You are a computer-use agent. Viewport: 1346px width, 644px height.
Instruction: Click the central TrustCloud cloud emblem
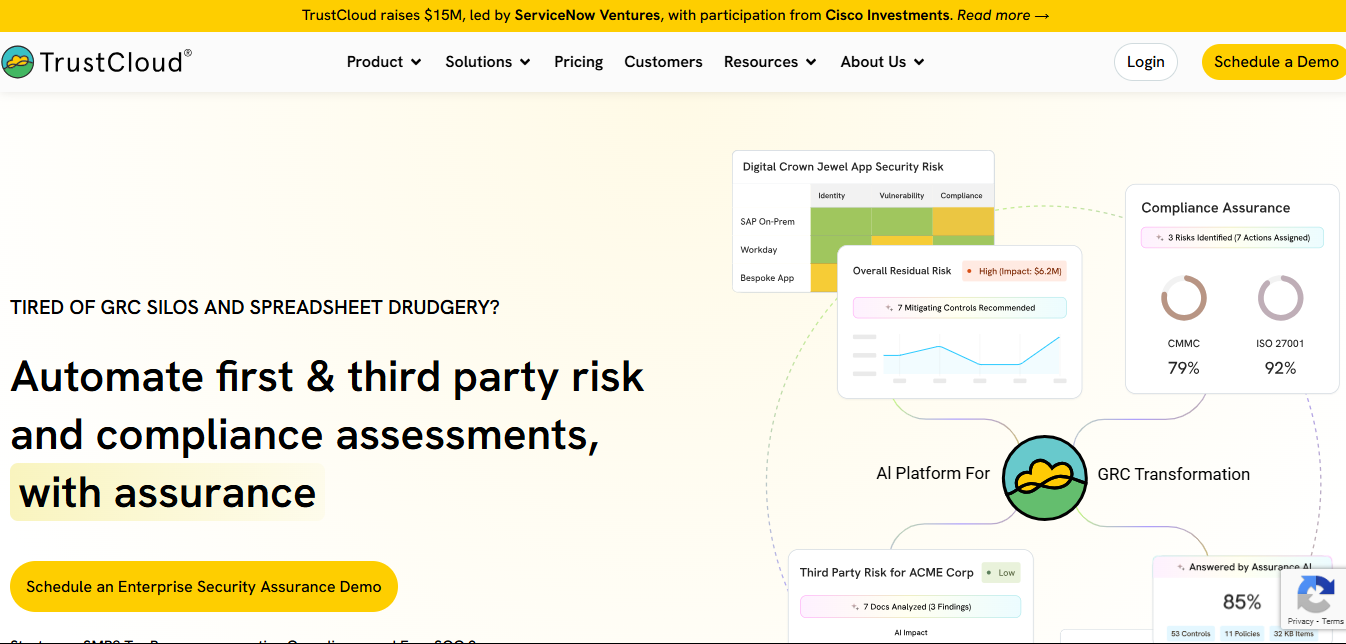[1044, 478]
